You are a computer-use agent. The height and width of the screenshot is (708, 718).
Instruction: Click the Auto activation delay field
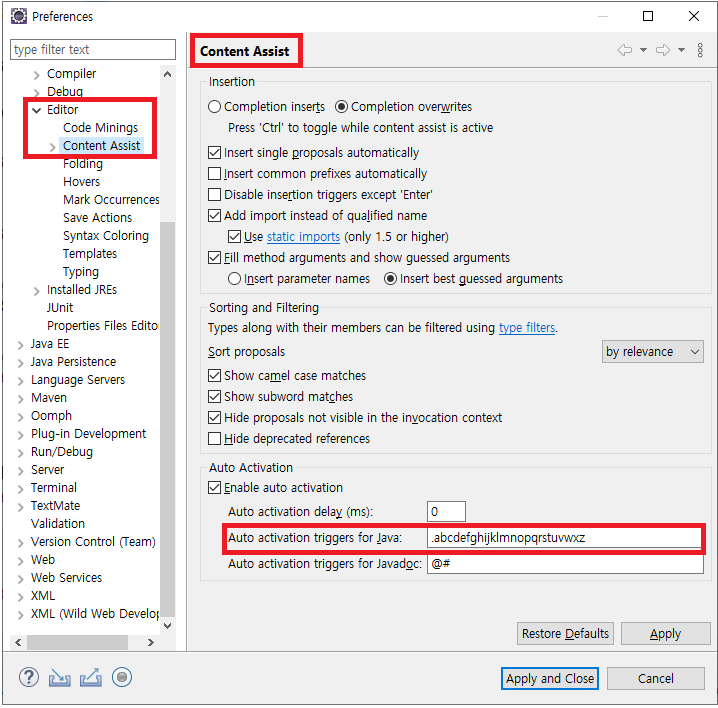click(446, 512)
